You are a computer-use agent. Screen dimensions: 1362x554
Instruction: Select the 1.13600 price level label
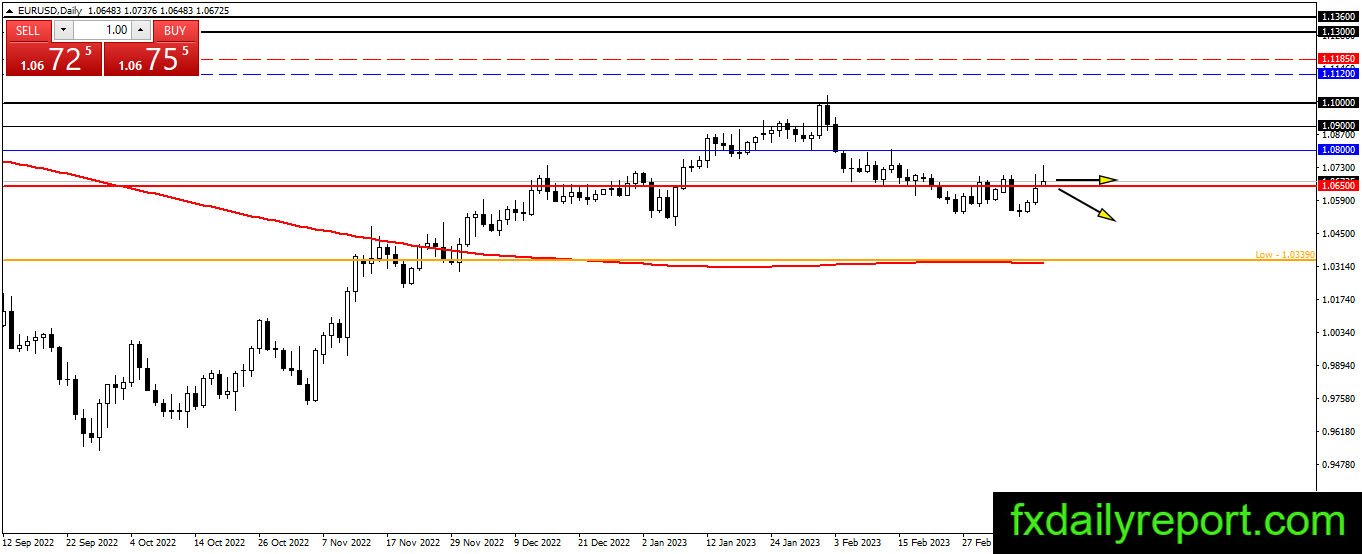click(1338, 17)
